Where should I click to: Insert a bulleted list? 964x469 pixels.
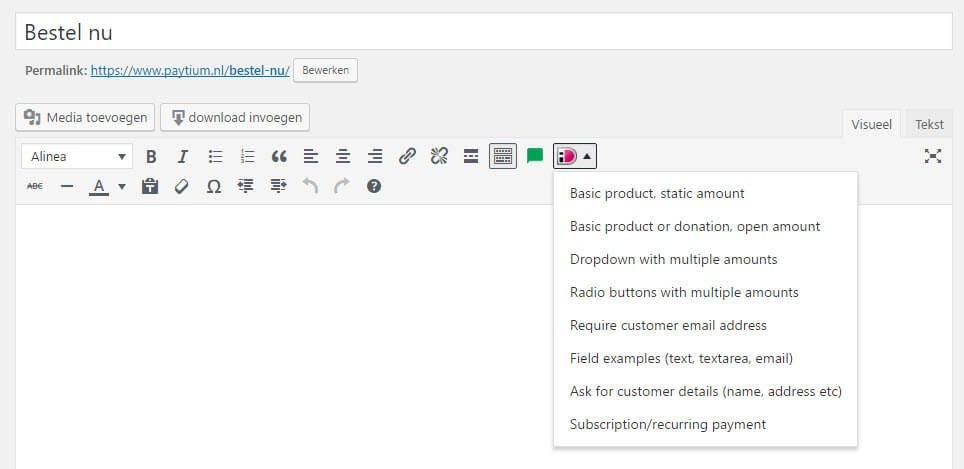[215, 156]
